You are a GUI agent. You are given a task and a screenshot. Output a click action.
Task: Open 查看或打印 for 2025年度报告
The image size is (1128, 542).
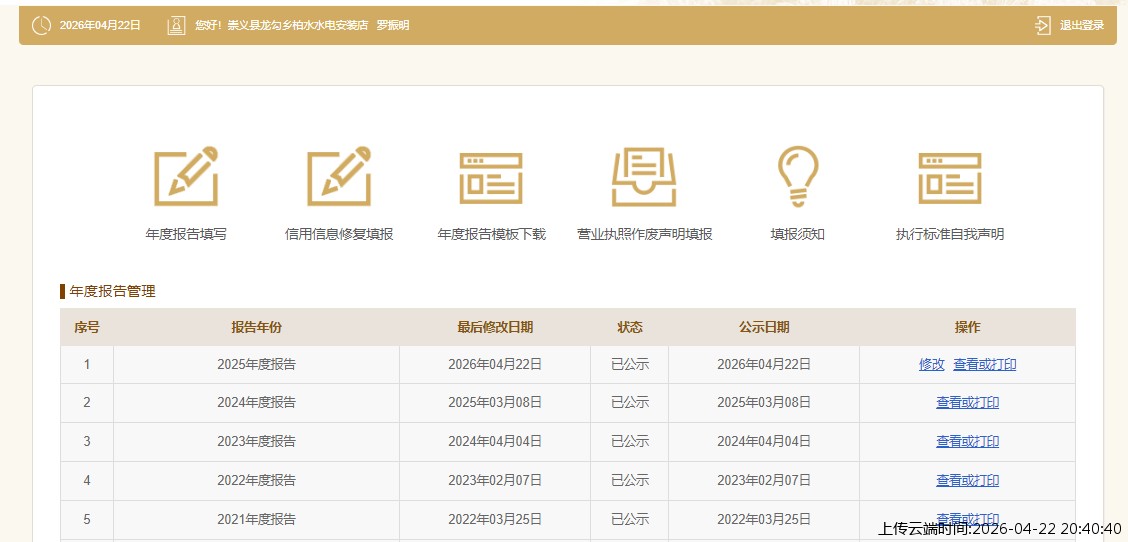984,365
